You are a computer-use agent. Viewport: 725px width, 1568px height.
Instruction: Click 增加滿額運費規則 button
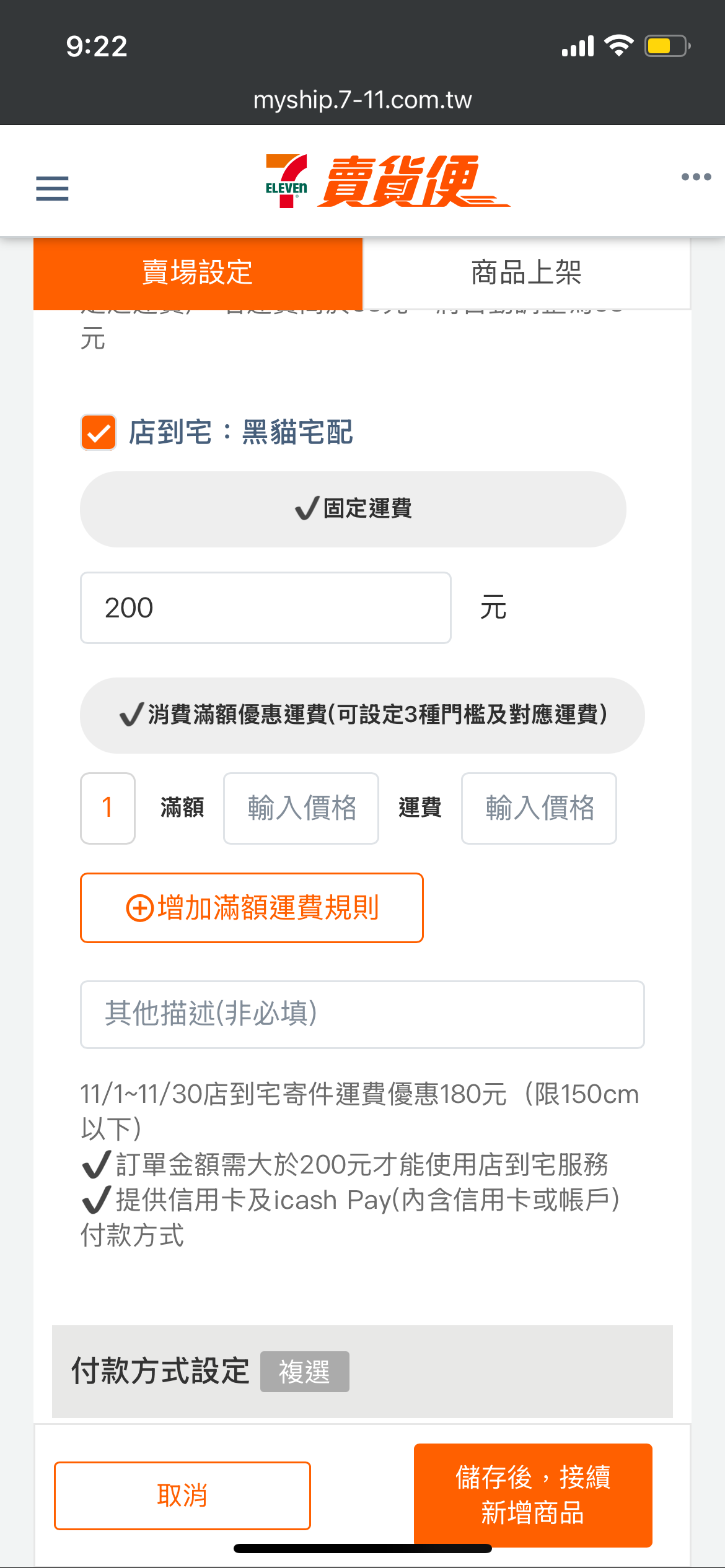click(x=252, y=908)
